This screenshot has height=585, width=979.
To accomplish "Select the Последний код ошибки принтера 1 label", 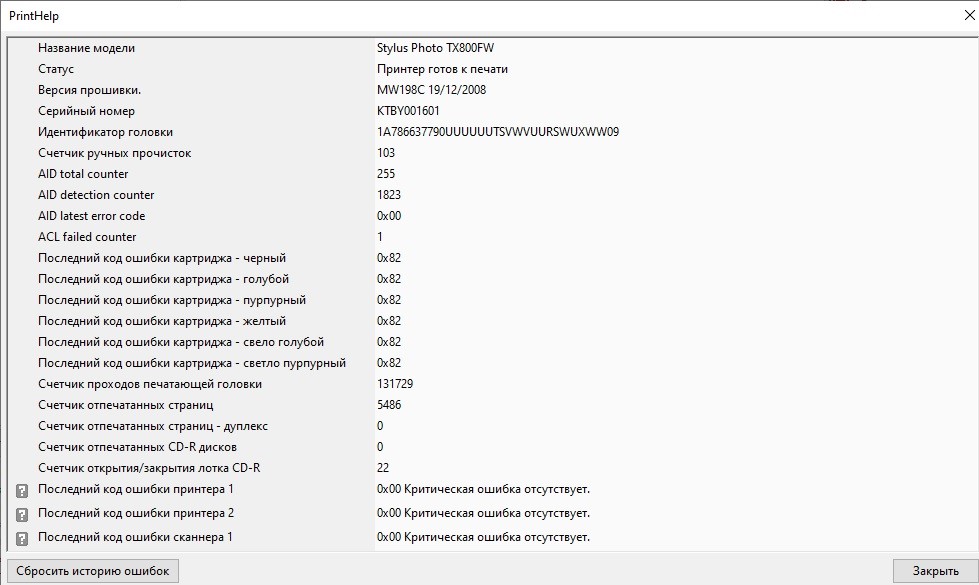I will click(x=135, y=489).
